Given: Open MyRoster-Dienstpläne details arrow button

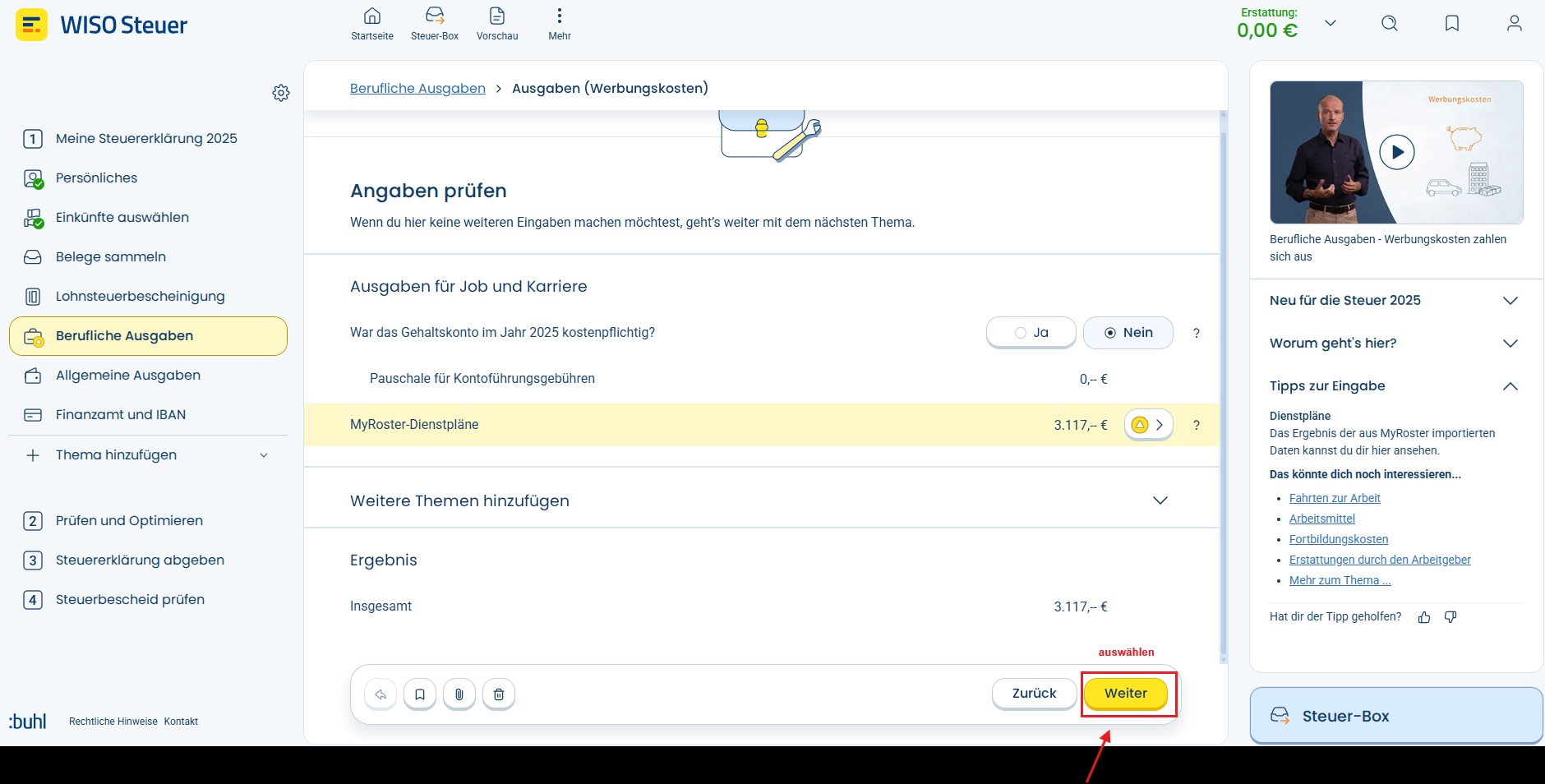Looking at the screenshot, I should pos(1149,425).
